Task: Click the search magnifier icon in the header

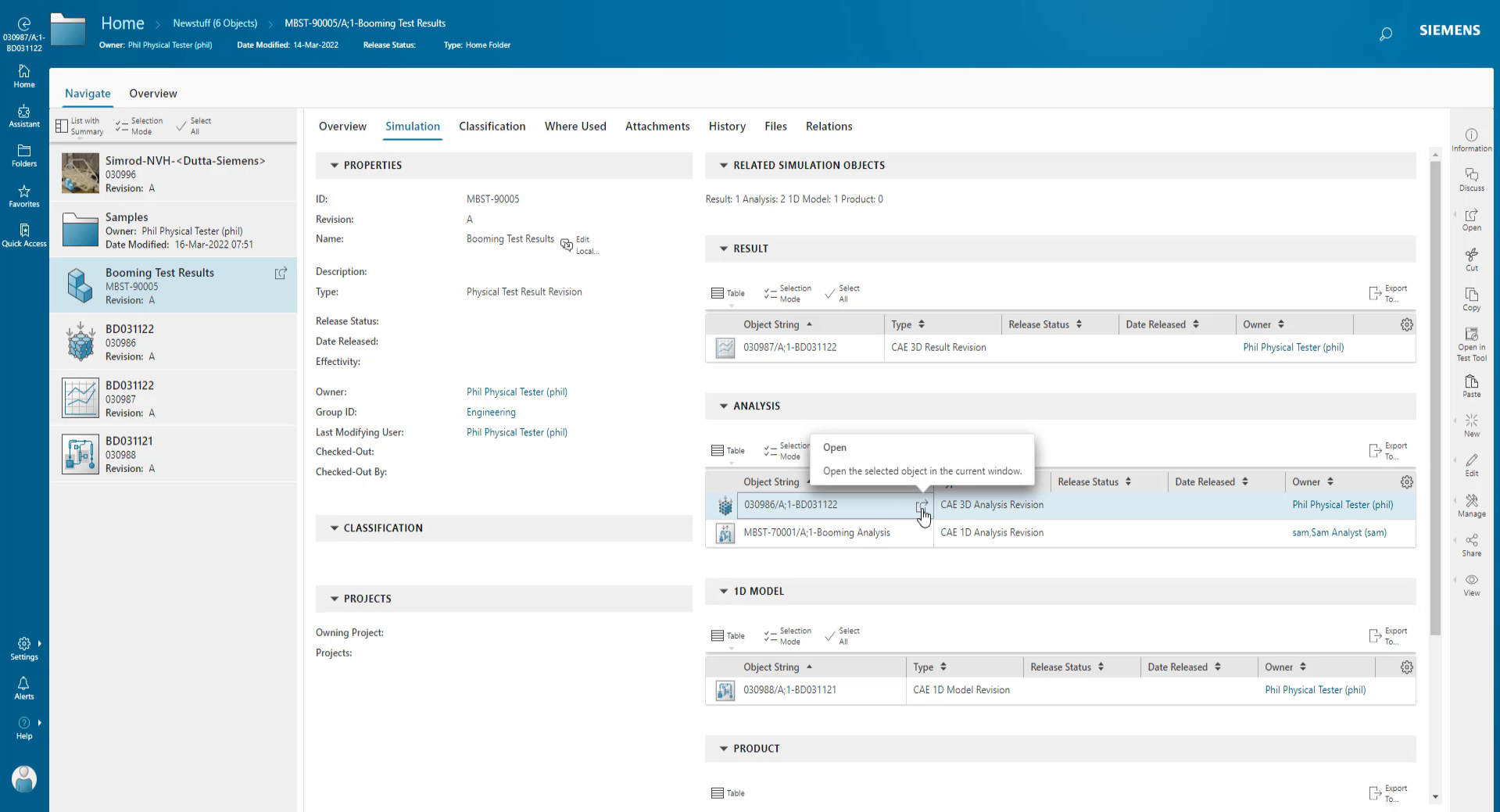Action: (x=1385, y=34)
